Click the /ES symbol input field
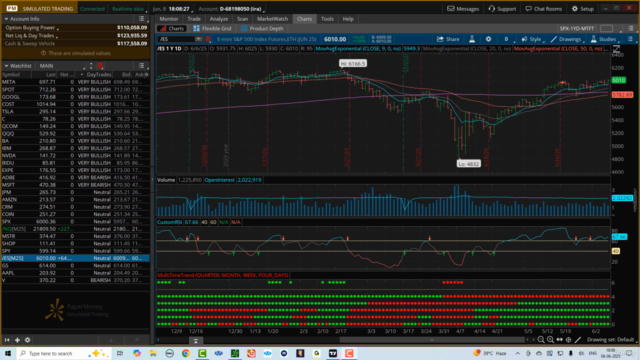Viewport: 640px width, 360px height. (x=176, y=39)
